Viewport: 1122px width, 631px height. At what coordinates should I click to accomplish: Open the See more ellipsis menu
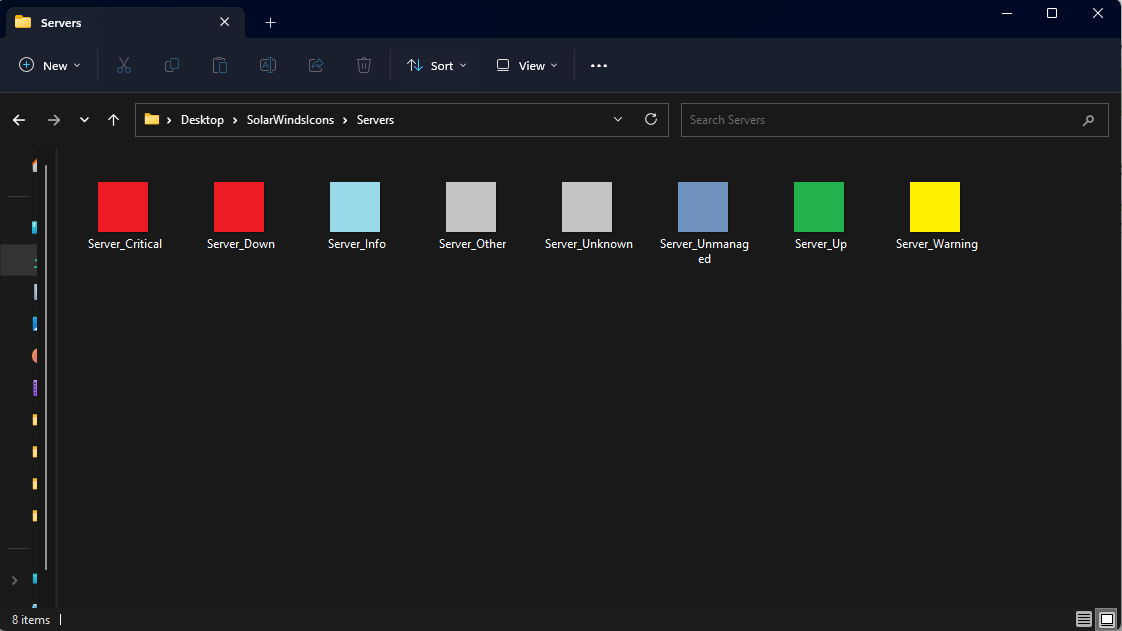pyautogui.click(x=599, y=66)
